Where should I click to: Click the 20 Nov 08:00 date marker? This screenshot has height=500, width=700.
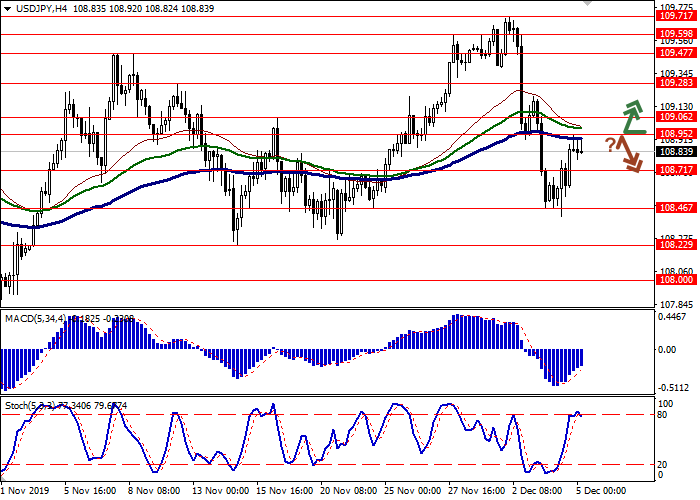tap(346, 491)
